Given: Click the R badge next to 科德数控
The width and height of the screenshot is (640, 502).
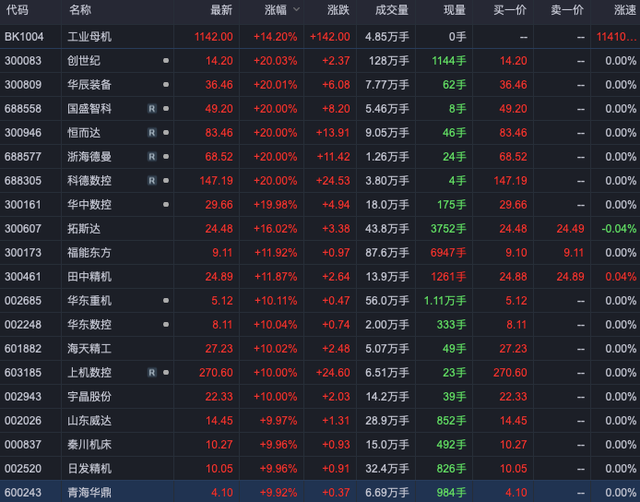Looking at the screenshot, I should pyautogui.click(x=152, y=181).
